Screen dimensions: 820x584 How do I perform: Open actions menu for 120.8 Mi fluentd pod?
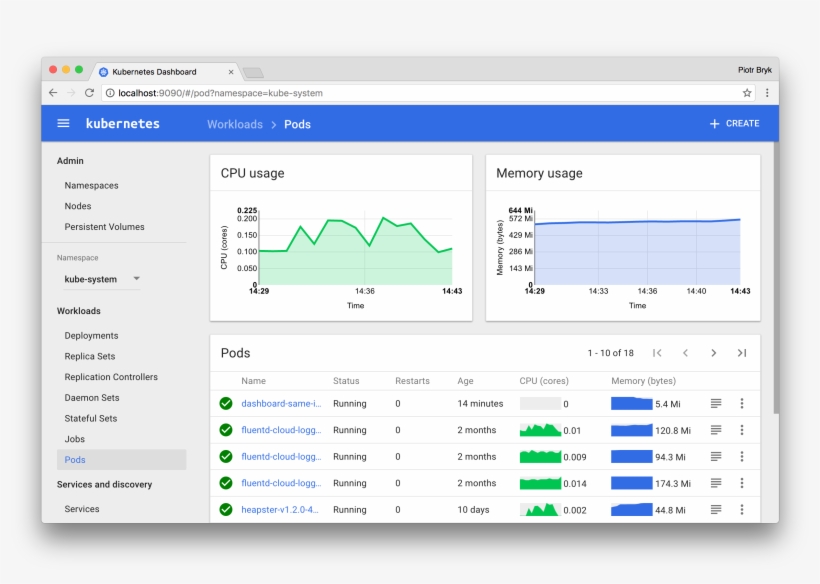(x=742, y=430)
